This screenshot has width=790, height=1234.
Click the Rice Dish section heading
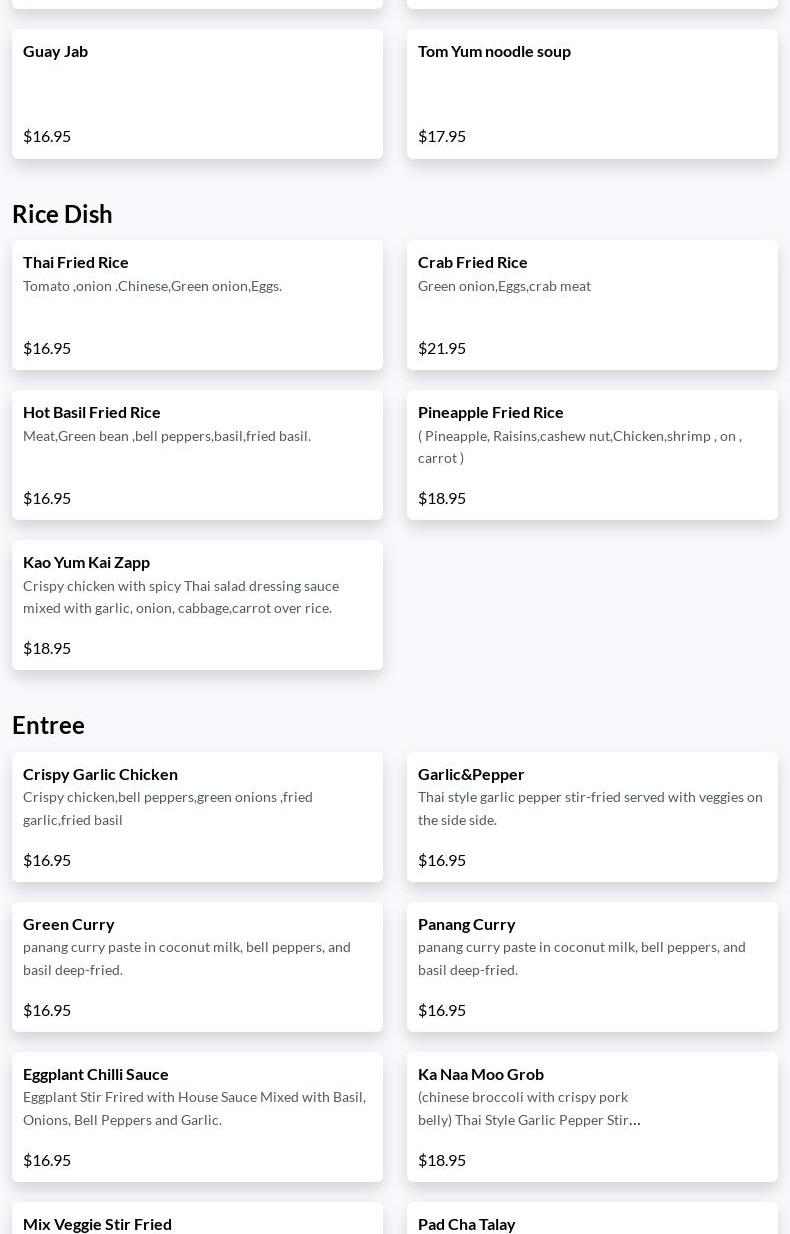tap(62, 214)
